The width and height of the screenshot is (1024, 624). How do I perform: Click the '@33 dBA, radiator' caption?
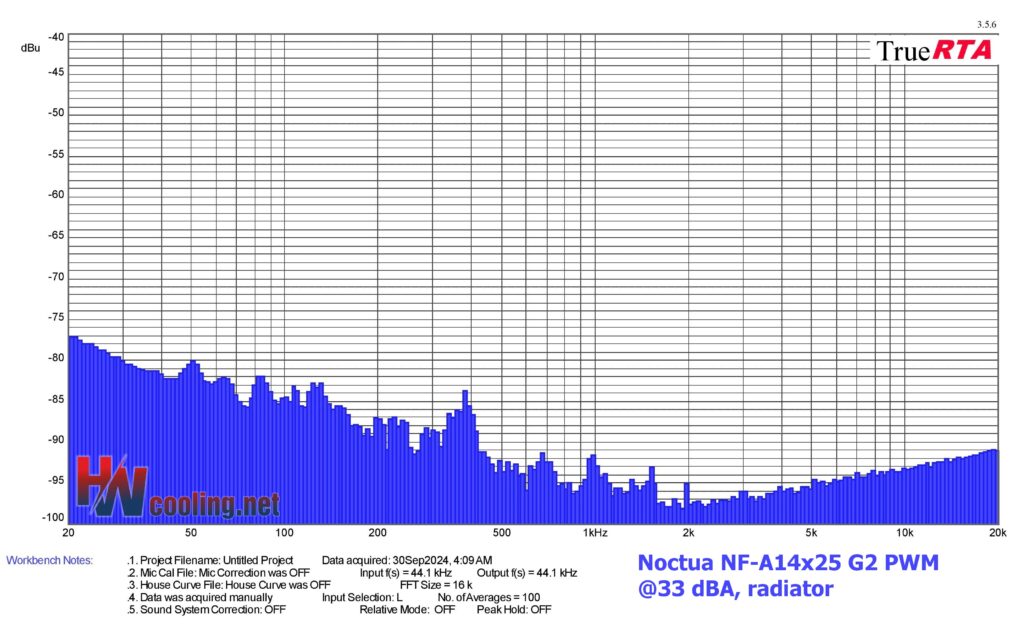735,589
